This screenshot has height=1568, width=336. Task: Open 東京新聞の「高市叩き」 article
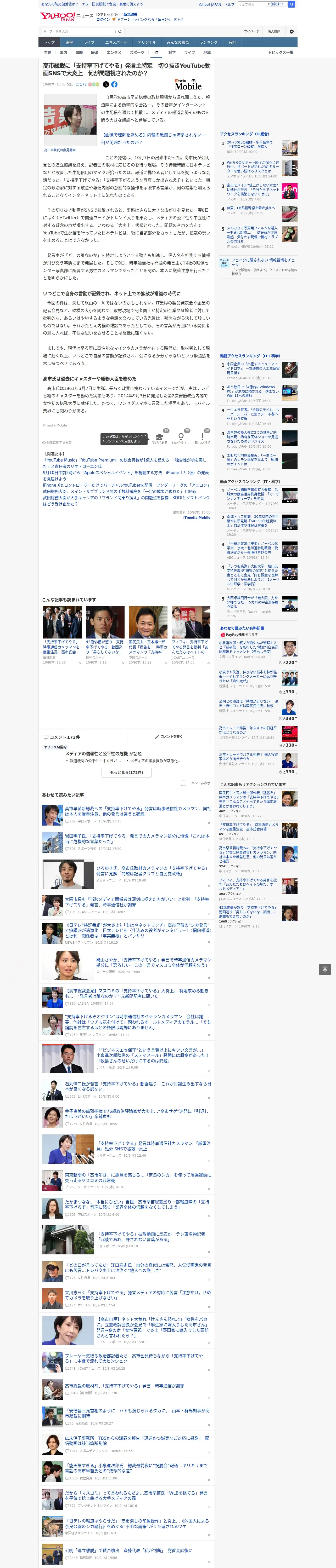pos(138,1177)
